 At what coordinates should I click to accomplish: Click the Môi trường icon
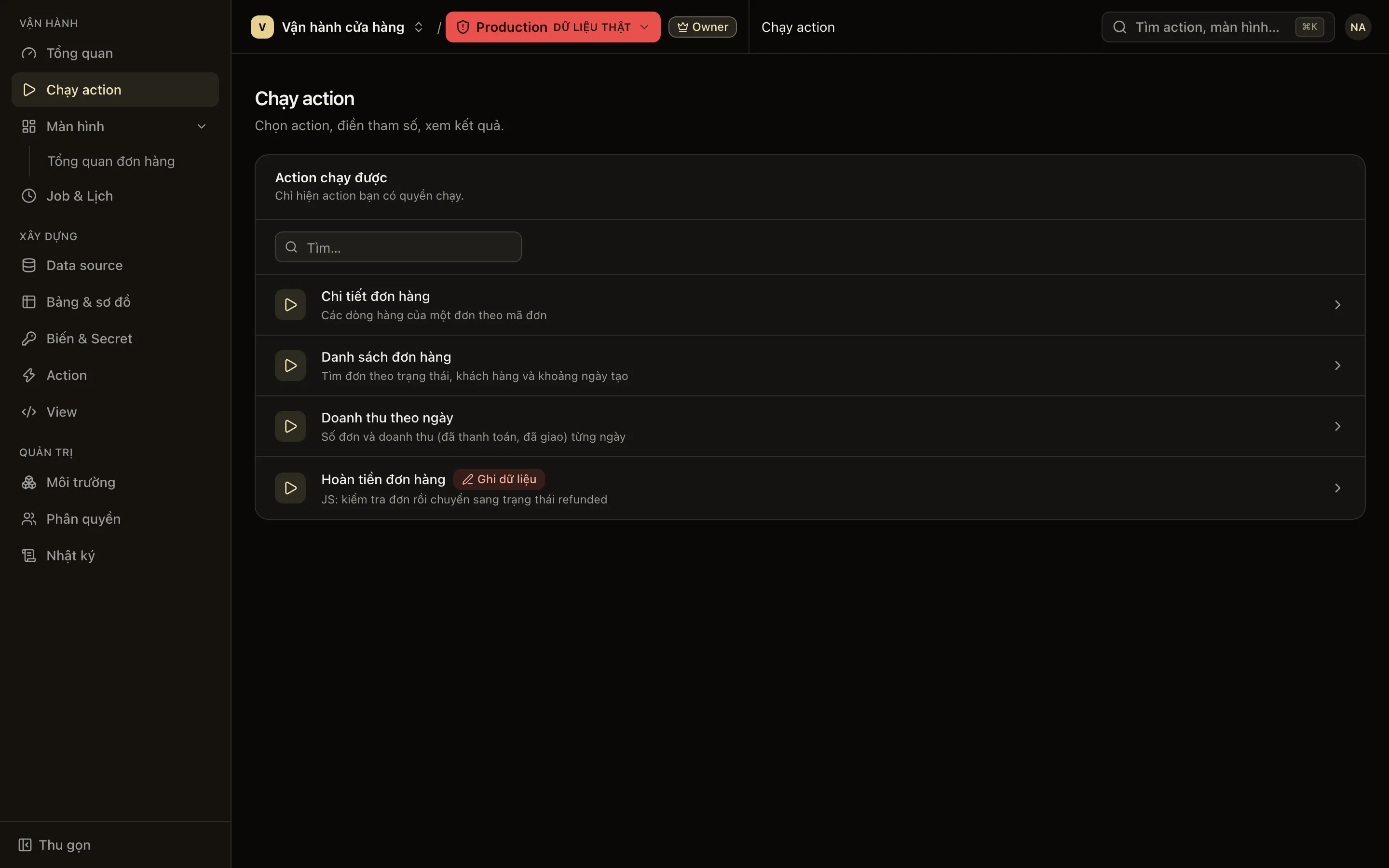click(x=29, y=482)
